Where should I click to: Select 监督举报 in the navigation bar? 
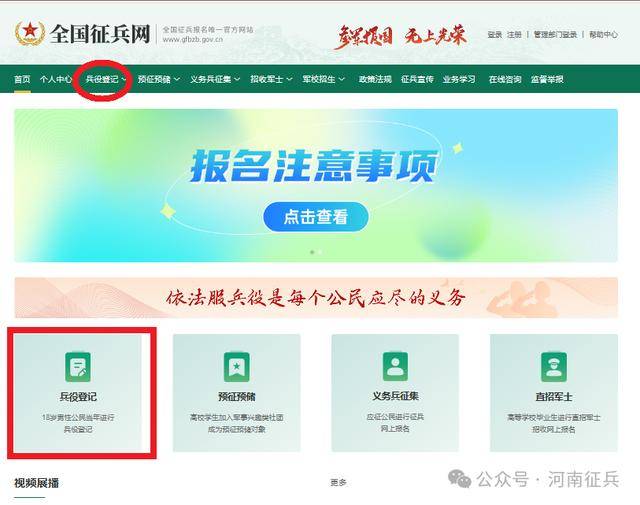click(x=546, y=79)
